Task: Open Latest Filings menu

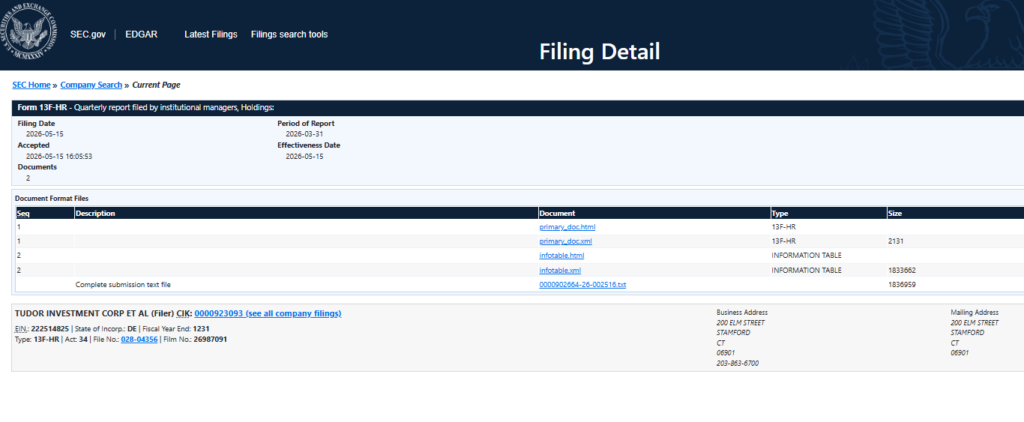Action: tap(210, 35)
